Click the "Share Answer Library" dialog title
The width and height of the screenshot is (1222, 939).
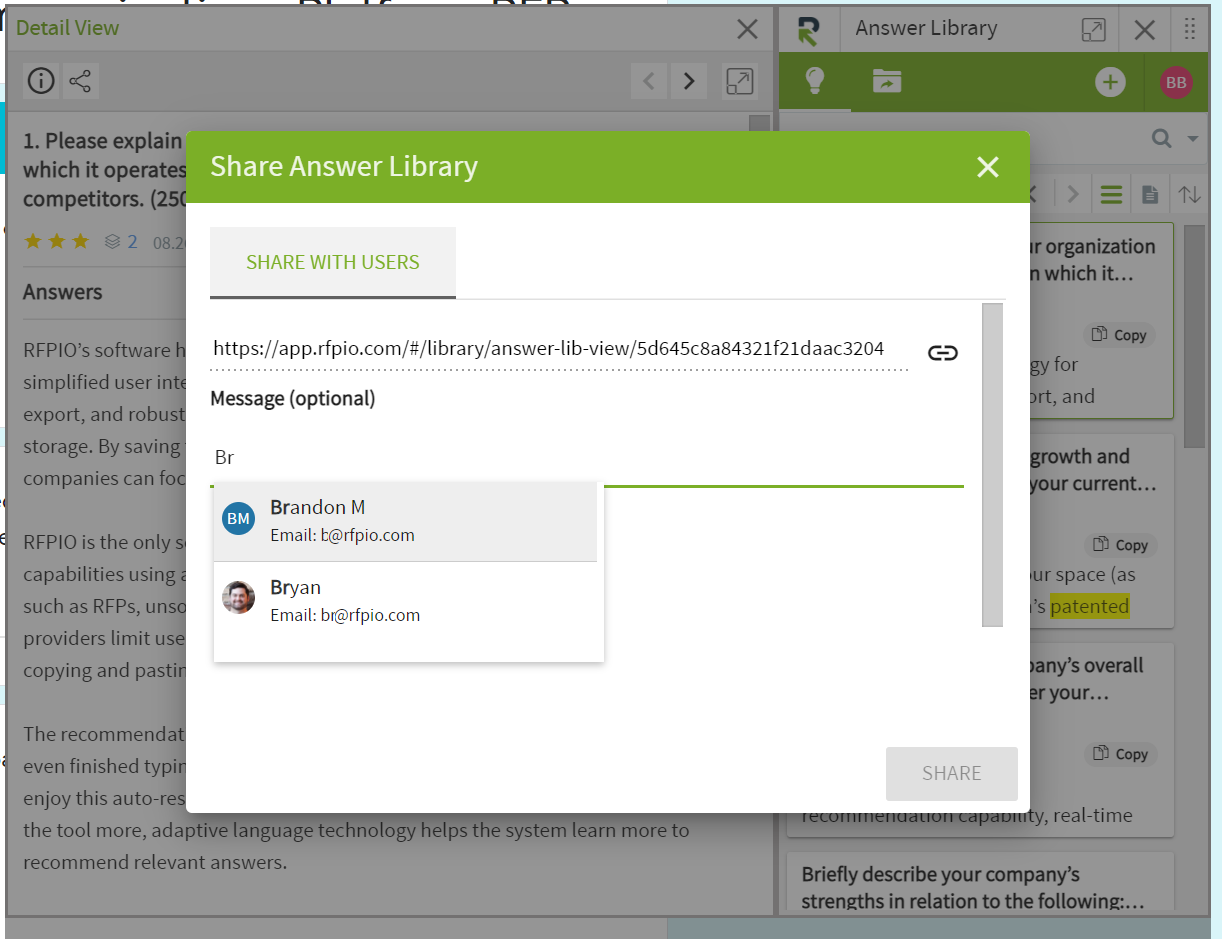pyautogui.click(x=344, y=166)
